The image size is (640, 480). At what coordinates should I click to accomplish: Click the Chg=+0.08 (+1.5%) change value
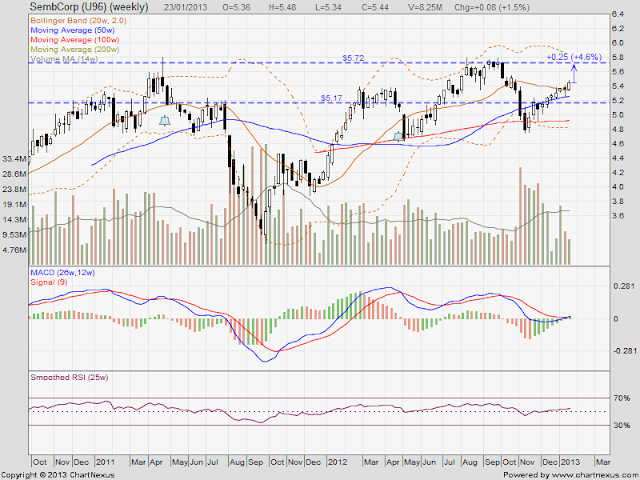(x=491, y=7)
